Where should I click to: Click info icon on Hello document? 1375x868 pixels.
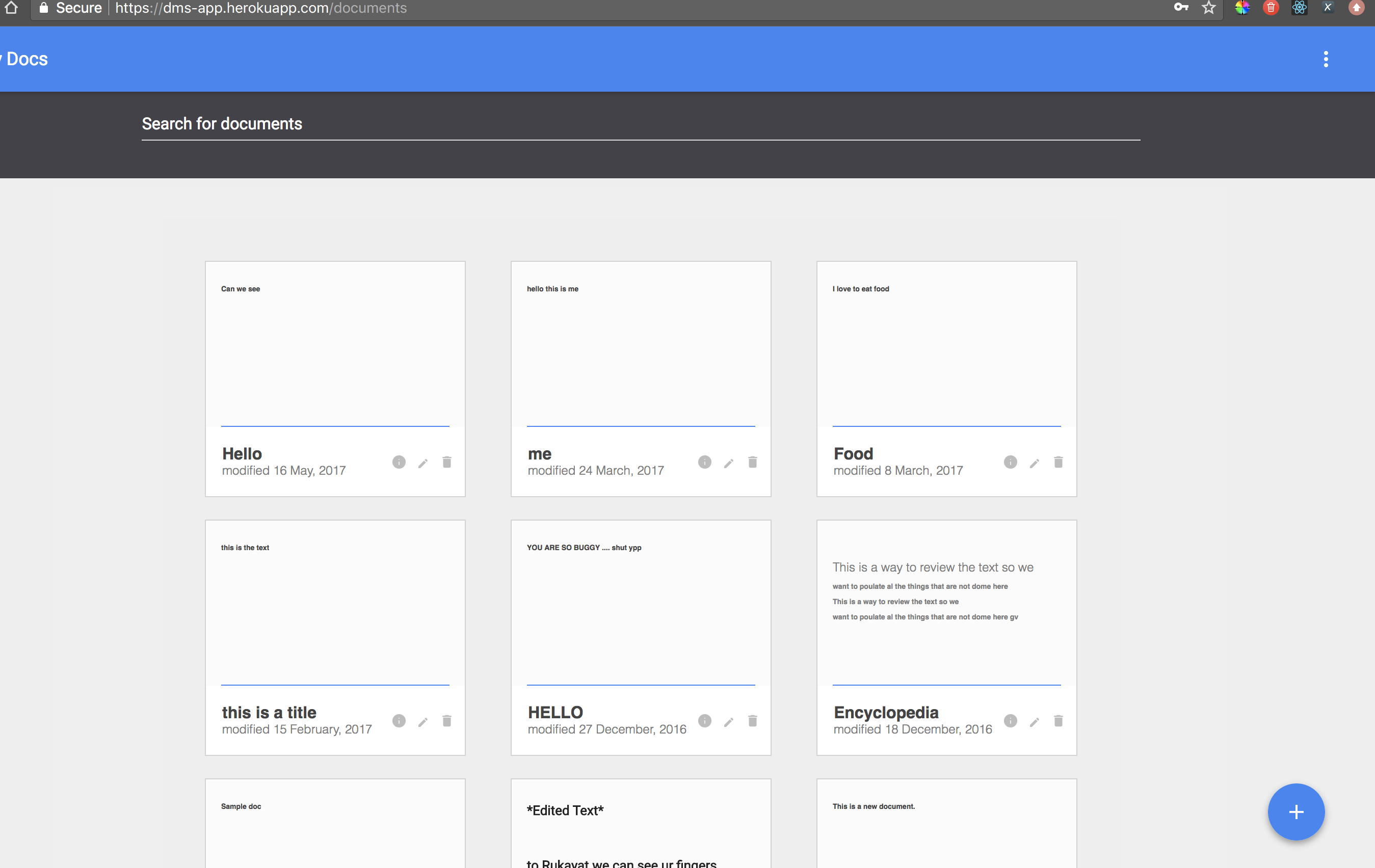[399, 462]
